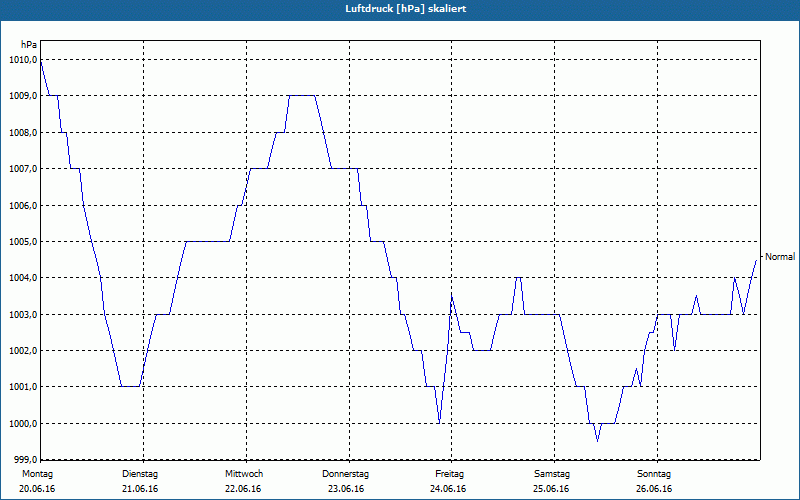The image size is (800, 500).
Task: Click the date 26.06.16
Action: pos(654,489)
